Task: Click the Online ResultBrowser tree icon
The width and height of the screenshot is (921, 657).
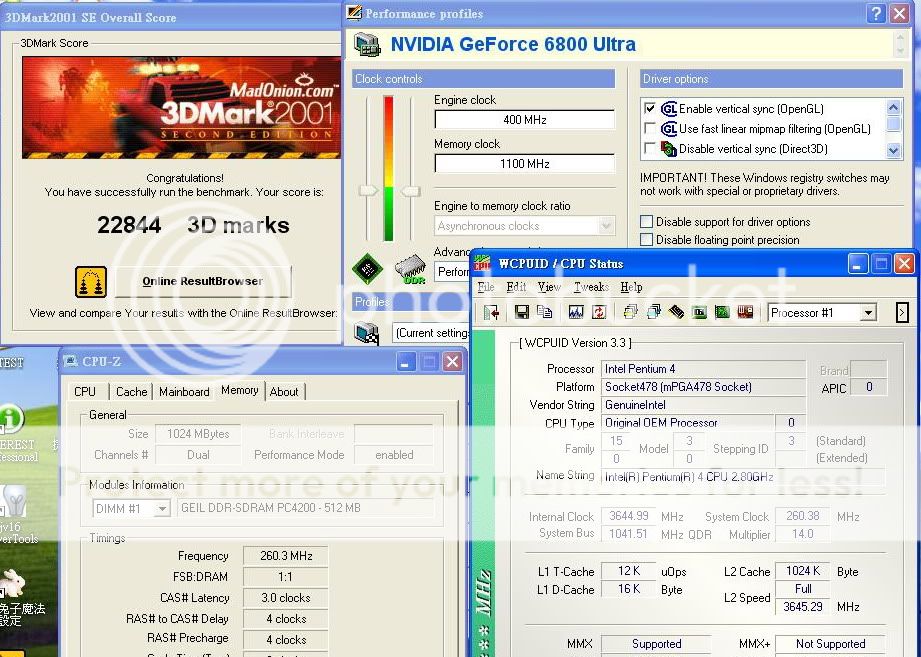Action: pos(91,282)
